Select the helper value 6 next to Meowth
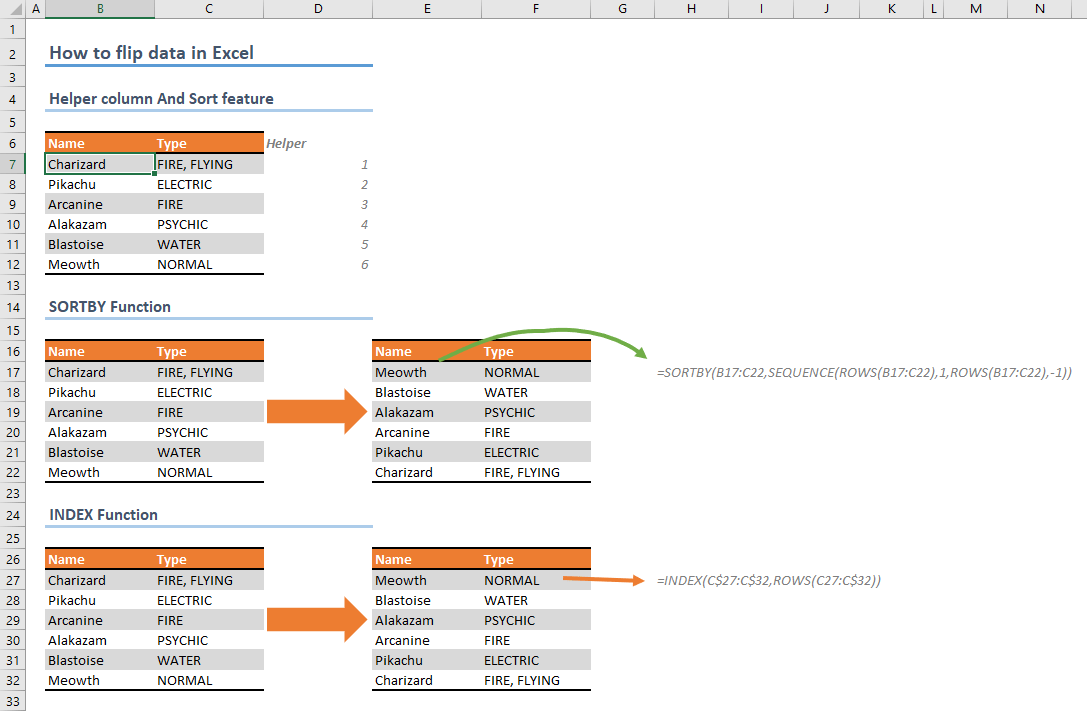 (x=363, y=263)
